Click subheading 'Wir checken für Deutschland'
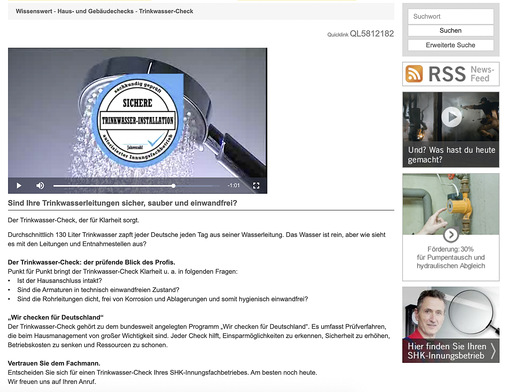The width and height of the screenshot is (506, 392). [56, 317]
